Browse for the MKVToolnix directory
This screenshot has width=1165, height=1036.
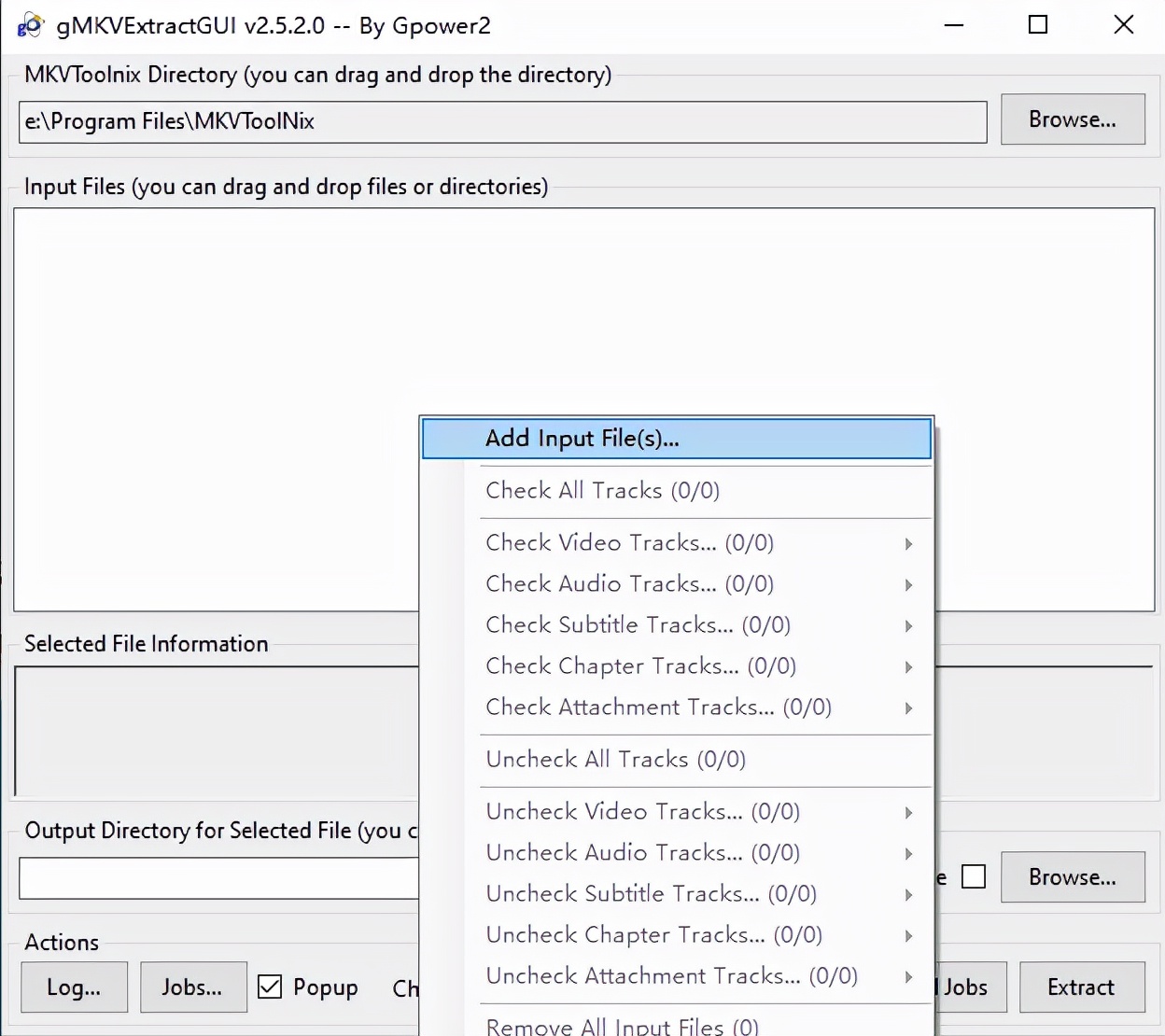[x=1073, y=119]
